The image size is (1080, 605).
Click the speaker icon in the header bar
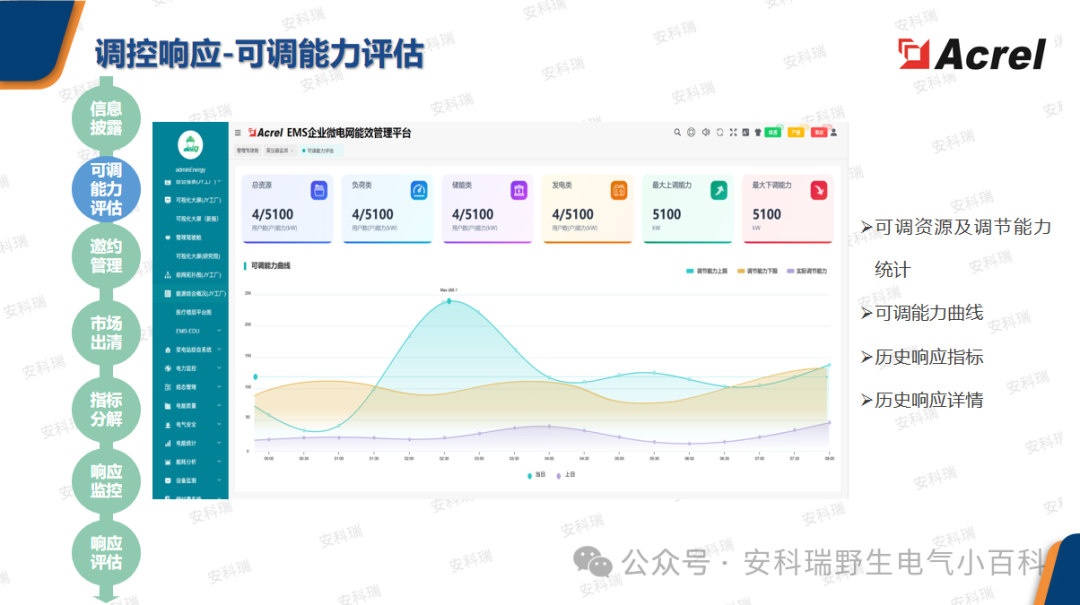(705, 132)
